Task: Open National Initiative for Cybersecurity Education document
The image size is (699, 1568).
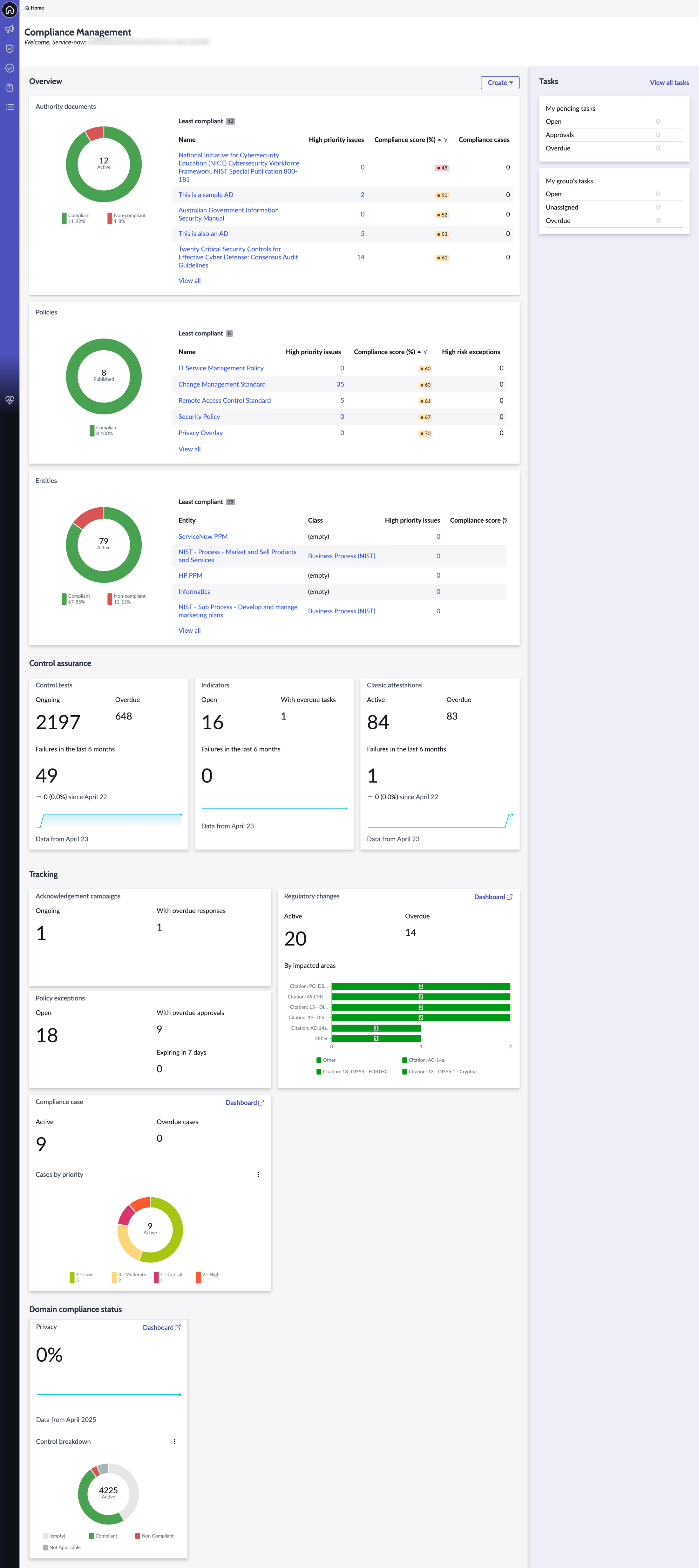Action: 239,168
